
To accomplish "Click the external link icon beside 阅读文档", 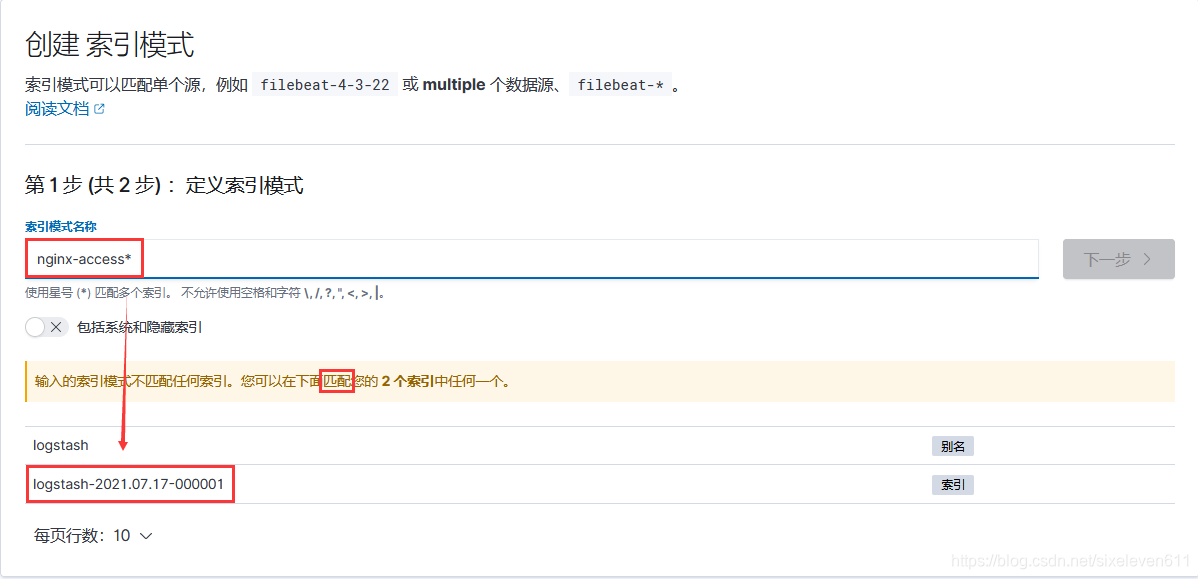I will pyautogui.click(x=99, y=109).
